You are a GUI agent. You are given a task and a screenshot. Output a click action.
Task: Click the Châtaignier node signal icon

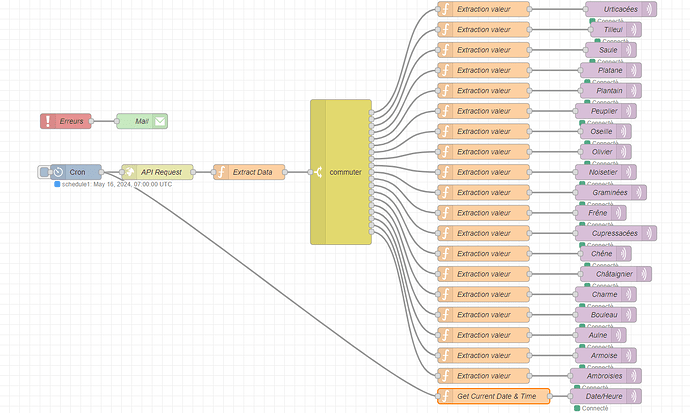click(x=644, y=274)
